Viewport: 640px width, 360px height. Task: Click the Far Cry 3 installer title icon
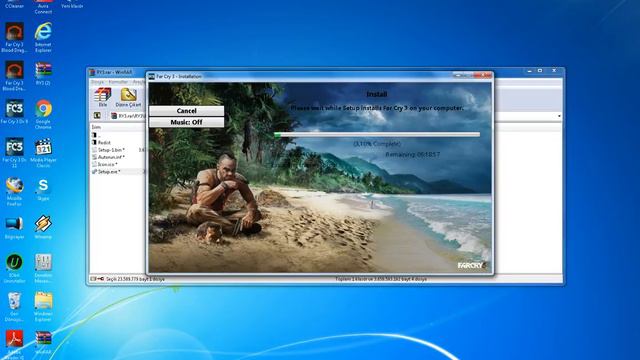[x=151, y=76]
